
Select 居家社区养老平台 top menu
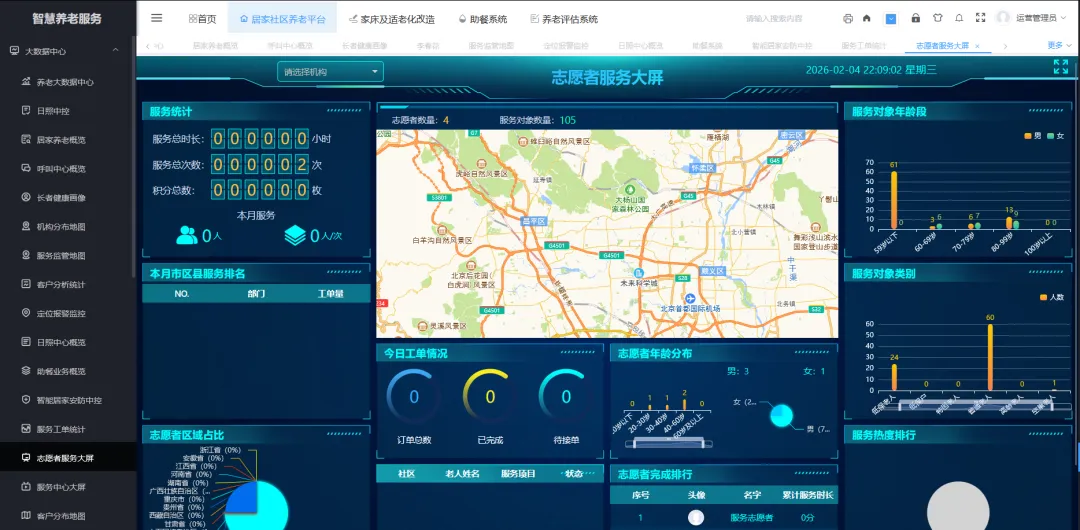pos(282,19)
